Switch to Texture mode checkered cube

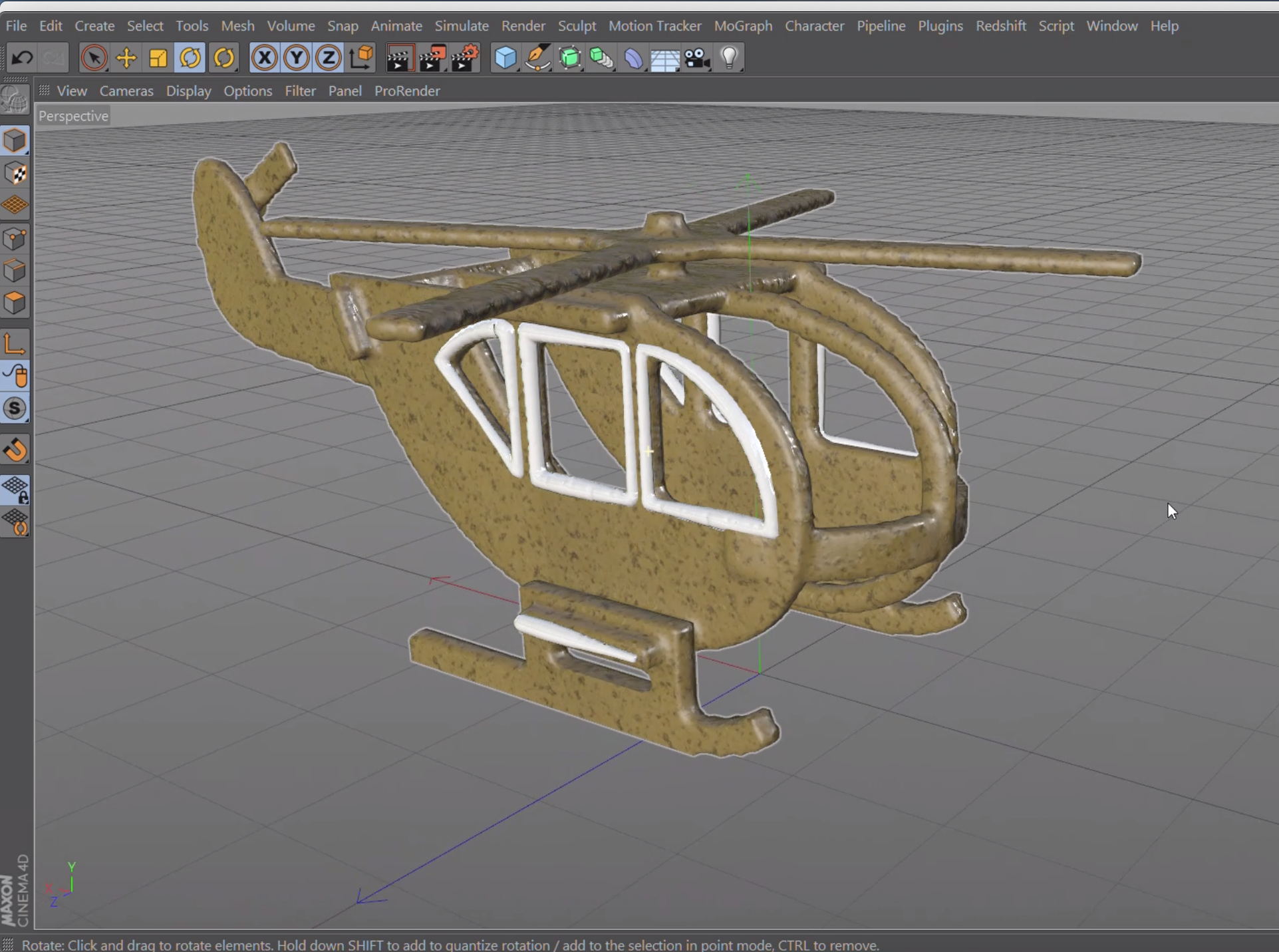[x=15, y=174]
